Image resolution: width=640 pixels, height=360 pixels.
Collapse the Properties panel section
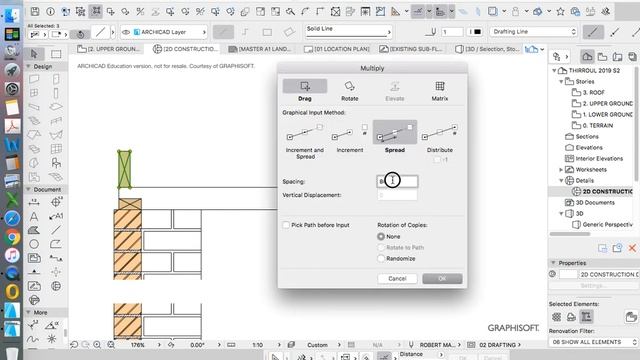(x=553, y=263)
